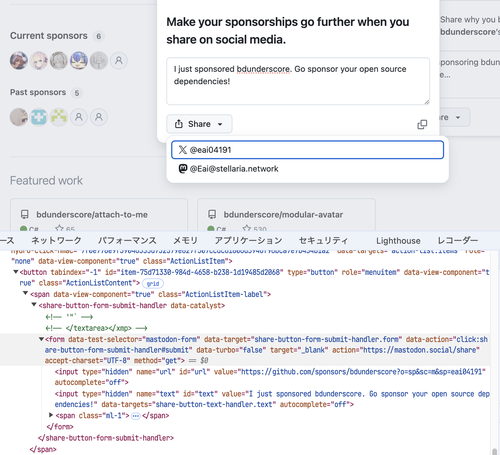Collapse the share-button-form-submit-handler node

34,305
